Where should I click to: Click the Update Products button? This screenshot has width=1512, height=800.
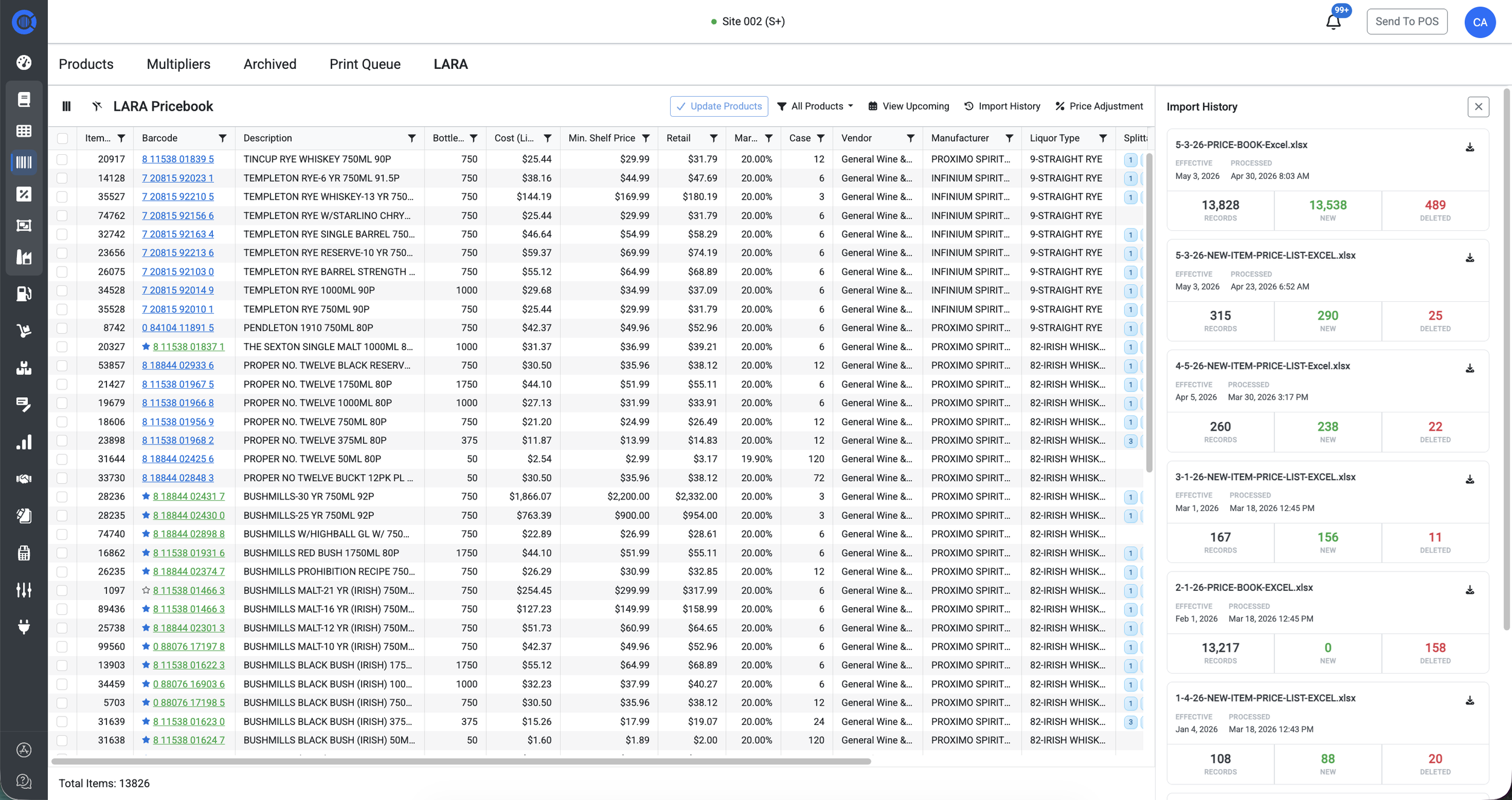pos(719,106)
